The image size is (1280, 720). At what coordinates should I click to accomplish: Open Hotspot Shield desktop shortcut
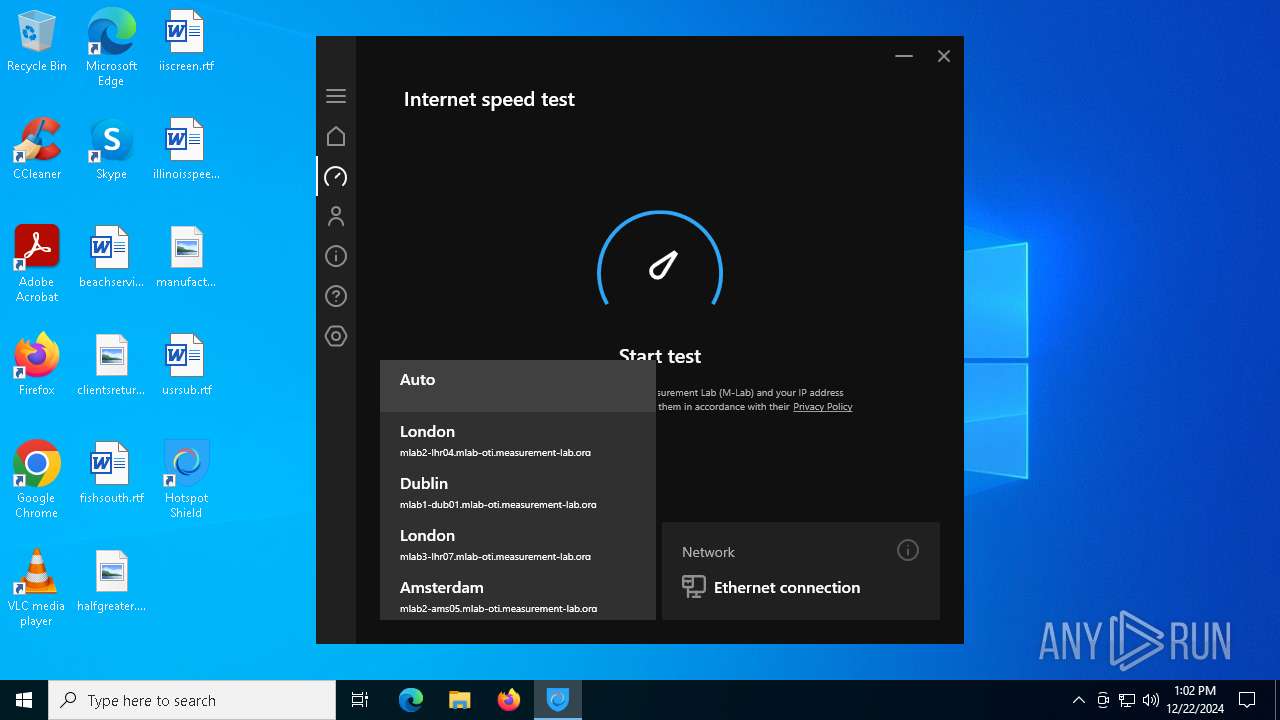[186, 480]
